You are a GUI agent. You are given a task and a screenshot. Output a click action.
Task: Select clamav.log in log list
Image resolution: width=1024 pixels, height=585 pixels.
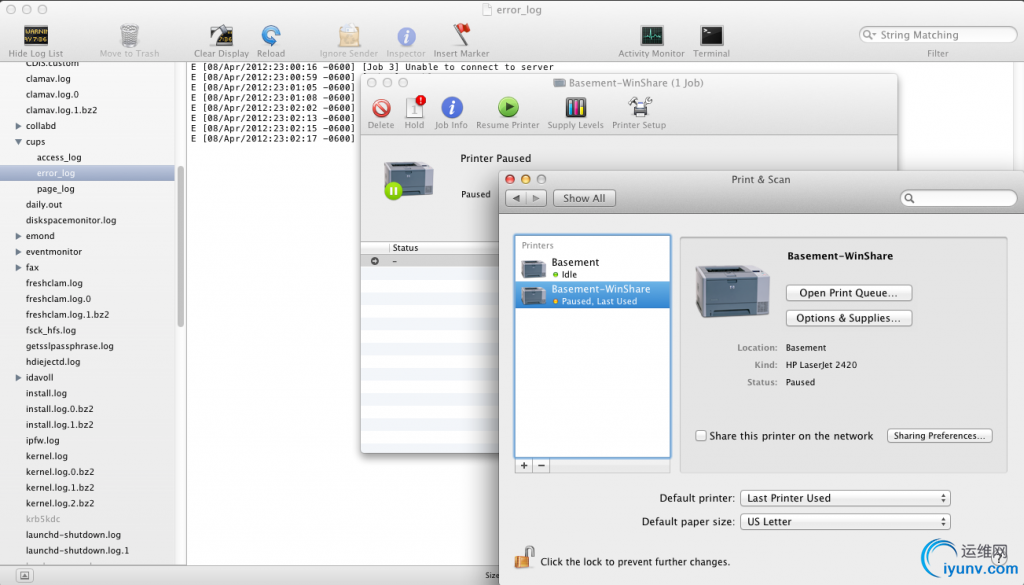pyautogui.click(x=48, y=78)
